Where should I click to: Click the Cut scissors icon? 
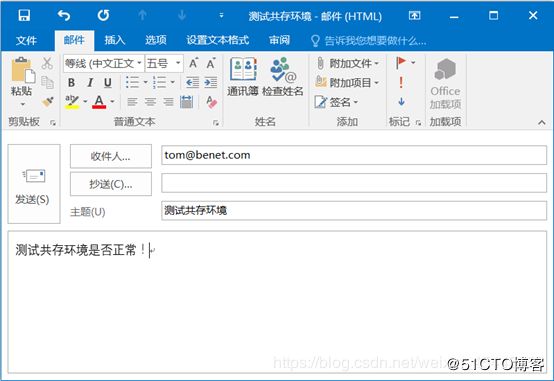click(x=47, y=64)
